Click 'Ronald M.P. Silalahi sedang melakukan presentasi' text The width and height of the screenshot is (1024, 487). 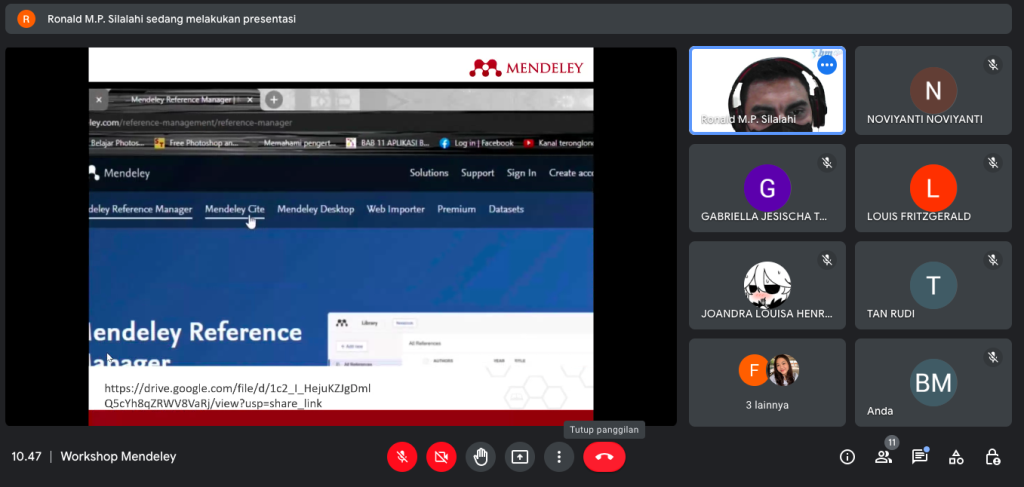pos(171,19)
